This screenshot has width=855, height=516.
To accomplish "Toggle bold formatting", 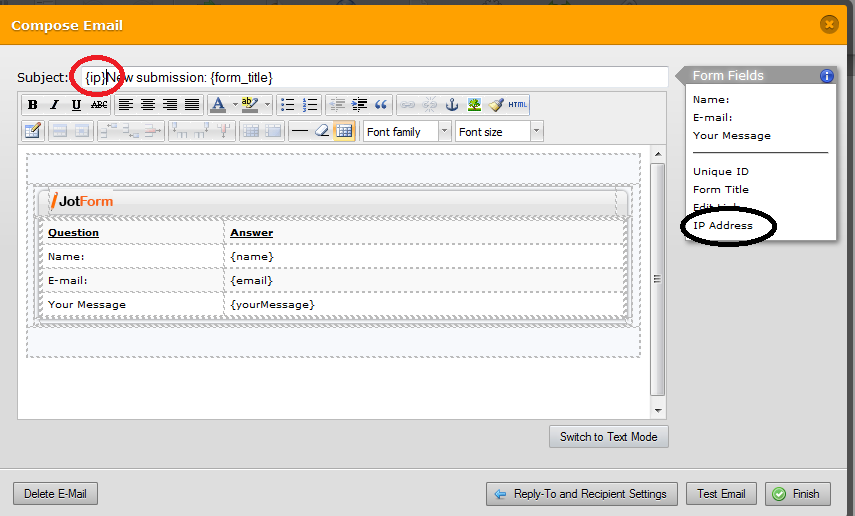I will (33, 105).
